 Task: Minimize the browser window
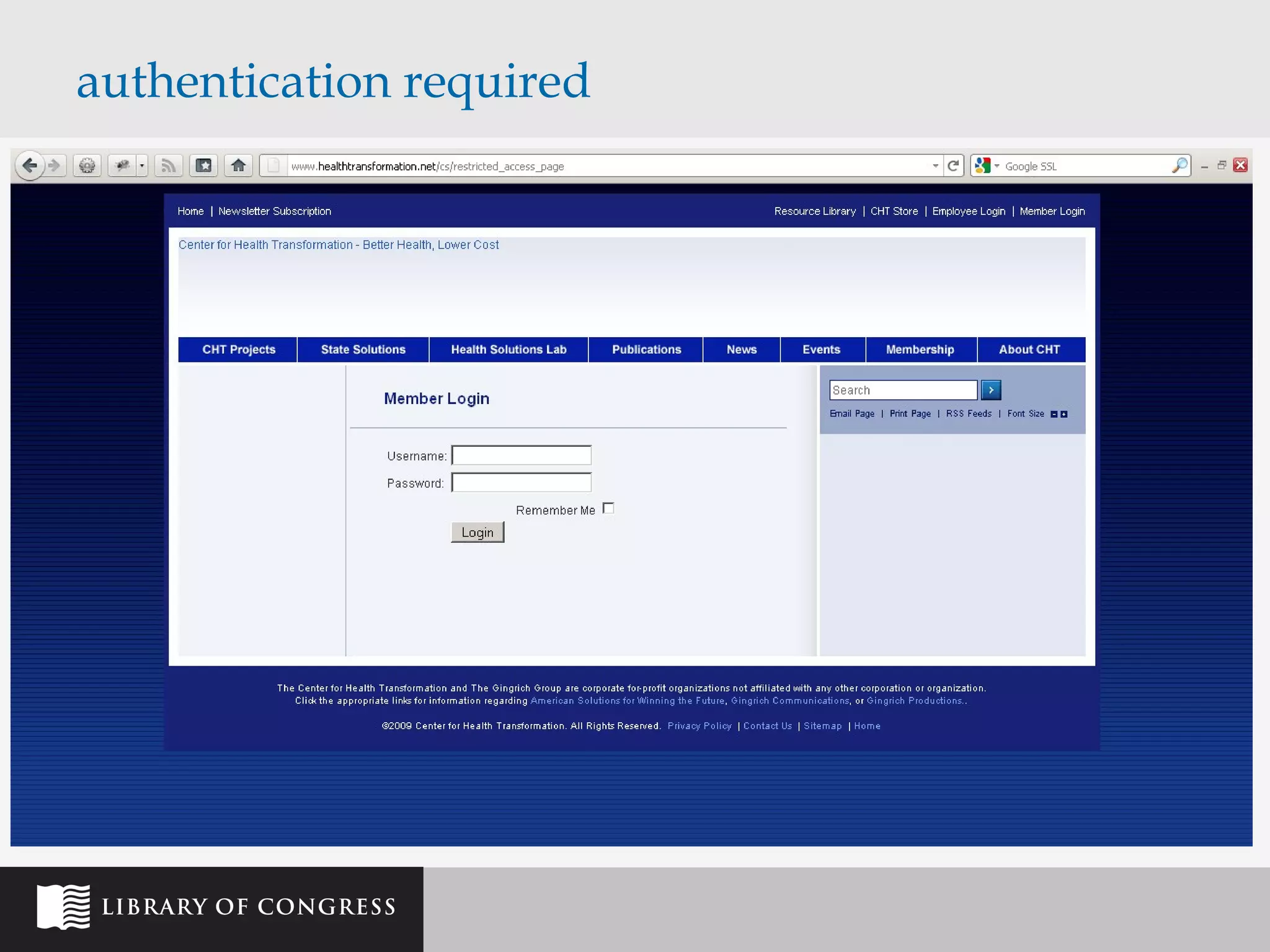pos(1204,166)
